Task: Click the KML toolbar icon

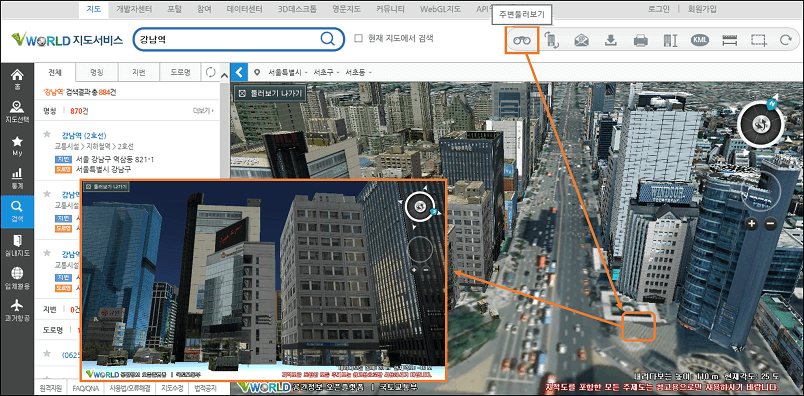Action: 699,40
